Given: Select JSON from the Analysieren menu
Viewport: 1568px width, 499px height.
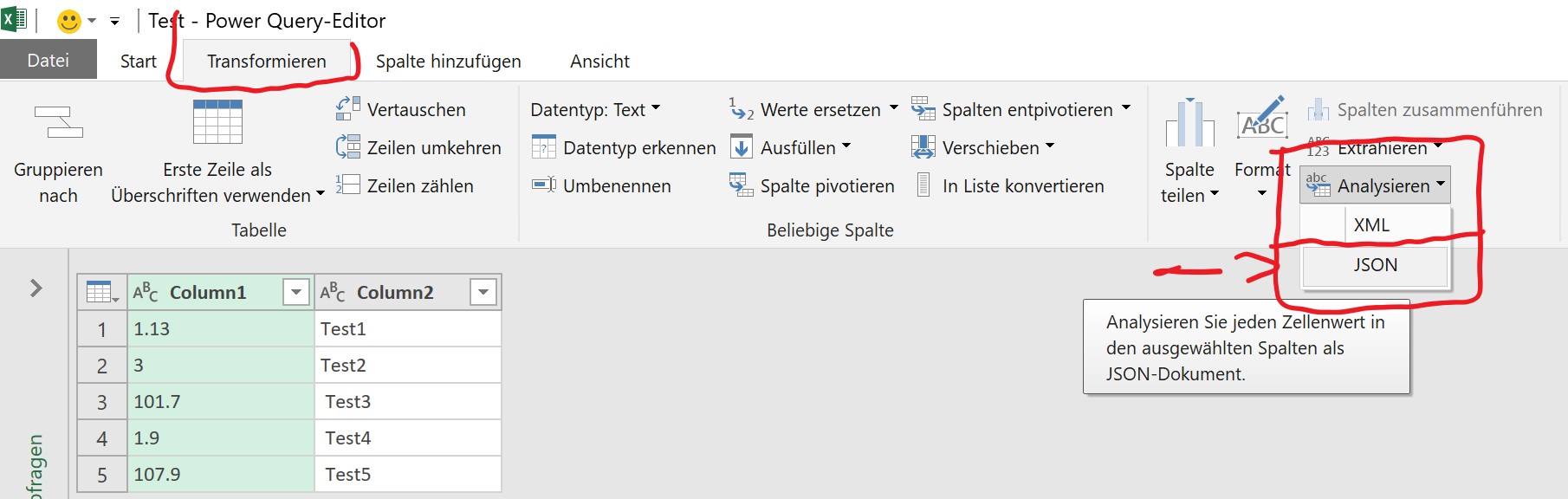Looking at the screenshot, I should pyautogui.click(x=1375, y=265).
